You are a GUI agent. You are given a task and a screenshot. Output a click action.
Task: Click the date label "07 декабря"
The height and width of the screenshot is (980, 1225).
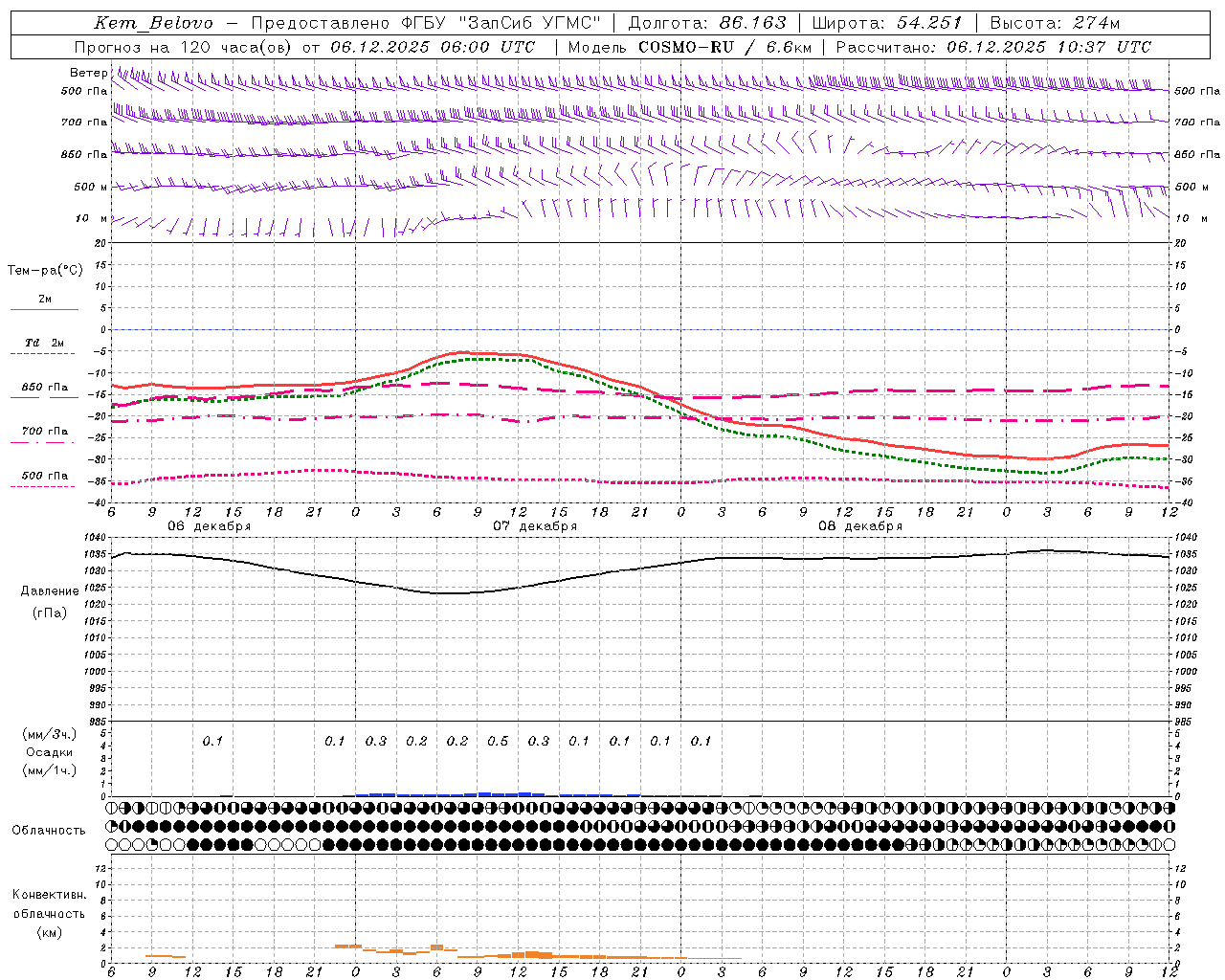535,526
